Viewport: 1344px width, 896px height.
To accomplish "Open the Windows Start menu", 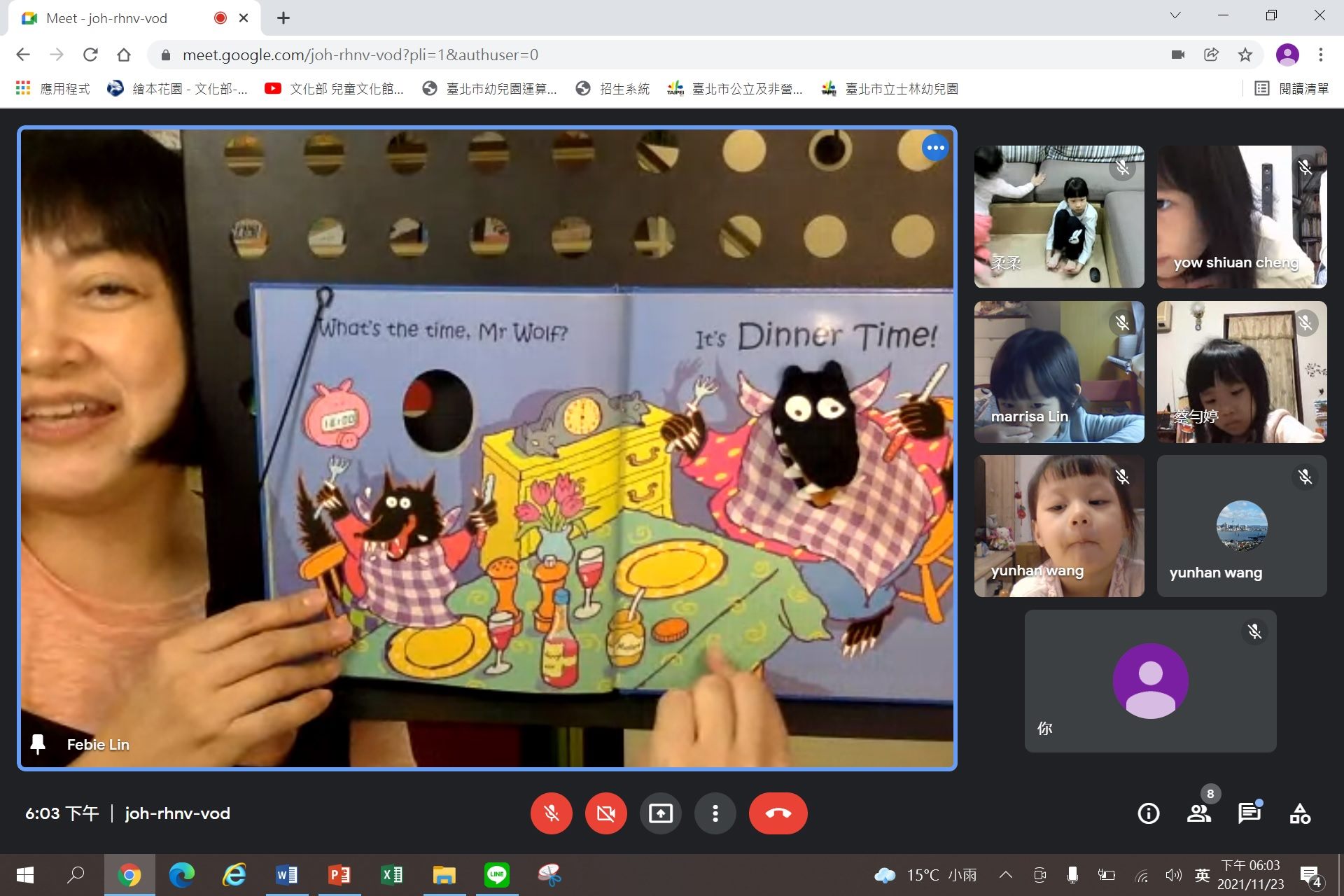I will click(25, 875).
